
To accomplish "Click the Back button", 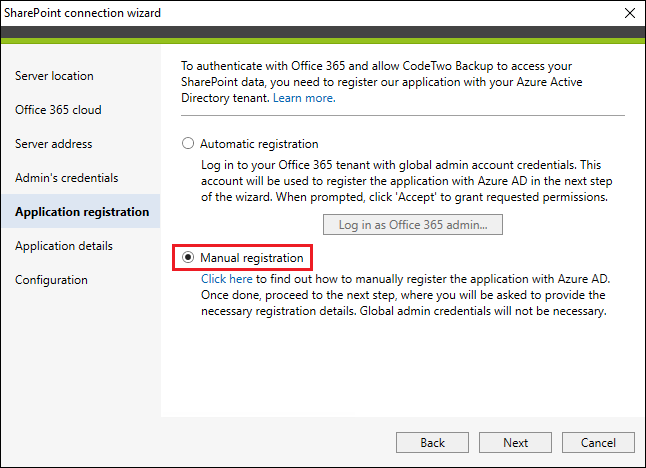I will [432, 442].
